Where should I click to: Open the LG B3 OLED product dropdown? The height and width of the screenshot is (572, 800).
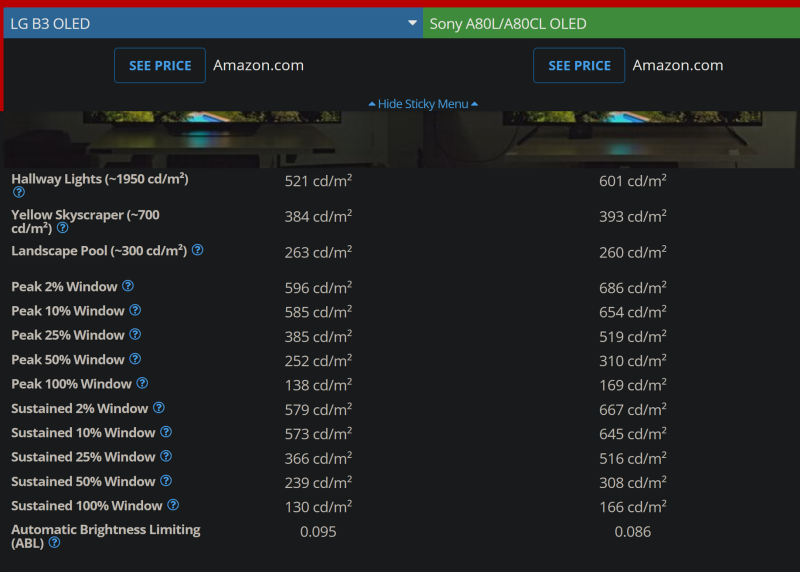(x=213, y=23)
